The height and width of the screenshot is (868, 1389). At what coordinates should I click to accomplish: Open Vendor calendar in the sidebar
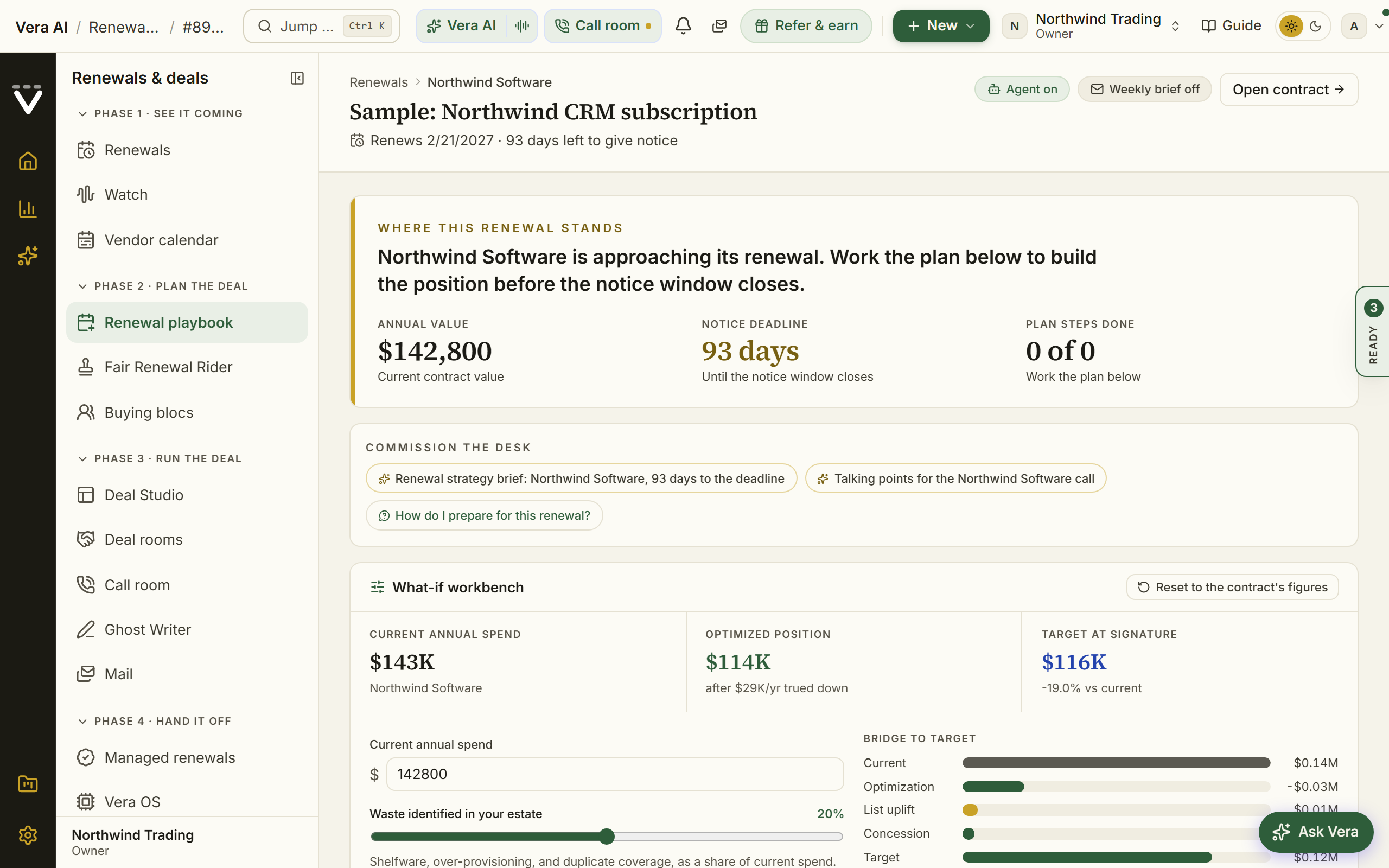coord(187,240)
